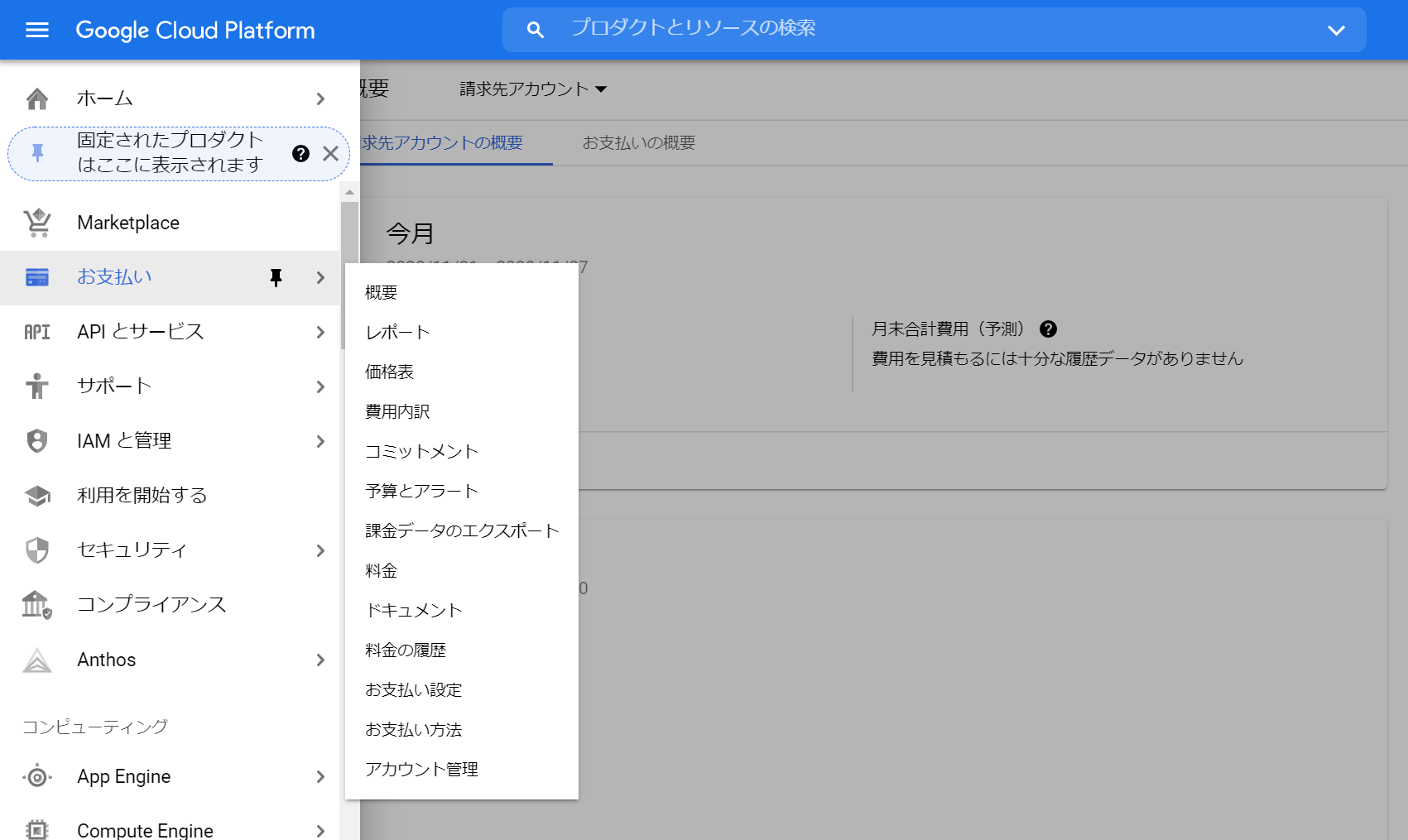This screenshot has height=840, width=1408.
Task: Select 予算とアラート from the billing menu
Action: tap(421, 490)
